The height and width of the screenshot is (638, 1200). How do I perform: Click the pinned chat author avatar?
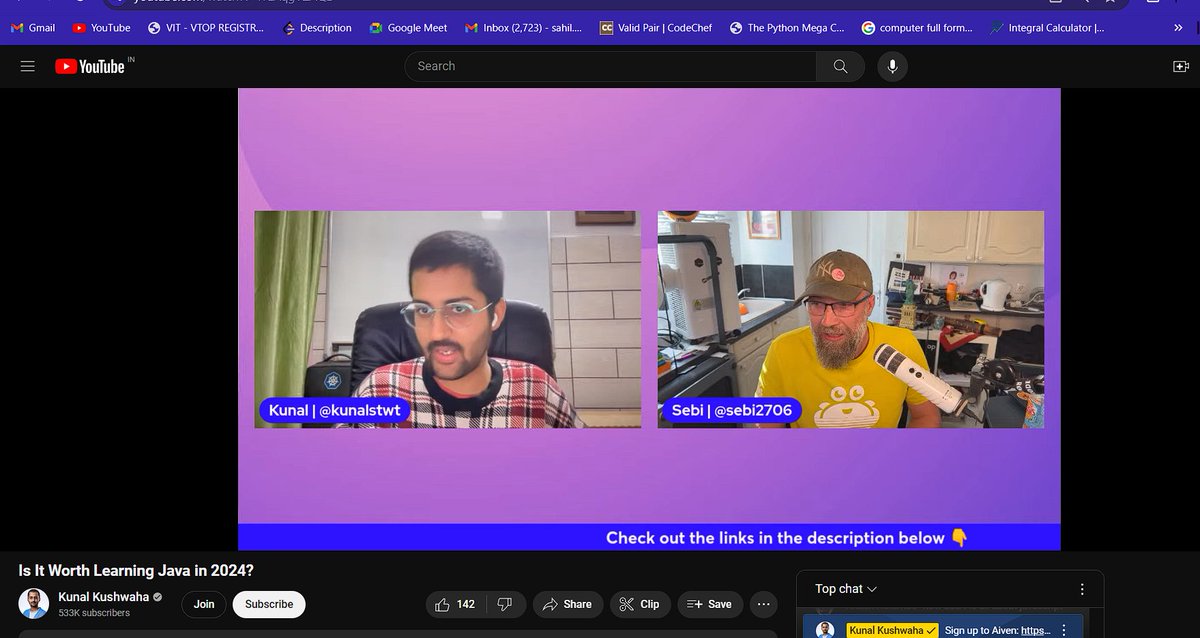point(825,630)
